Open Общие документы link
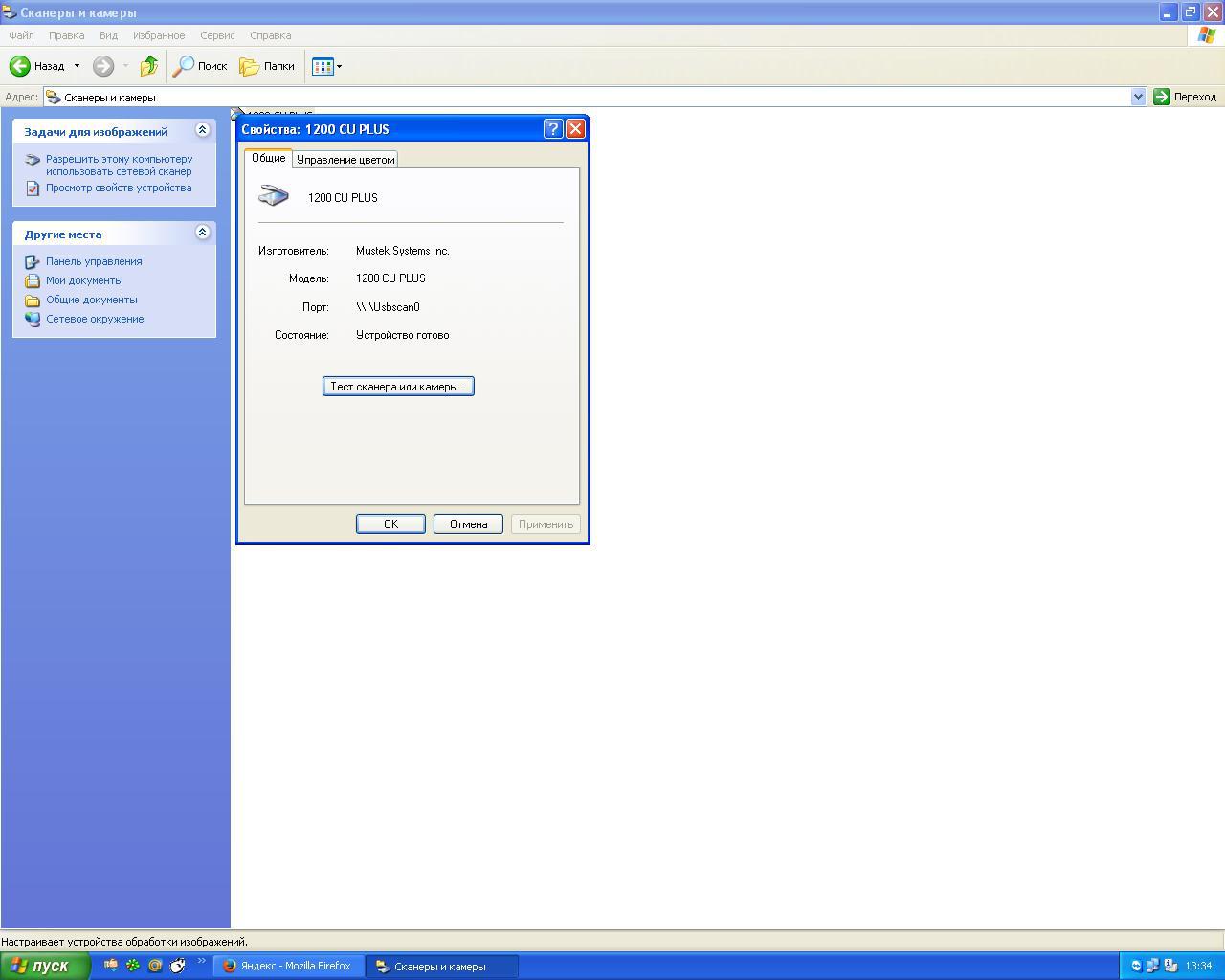 (x=92, y=300)
